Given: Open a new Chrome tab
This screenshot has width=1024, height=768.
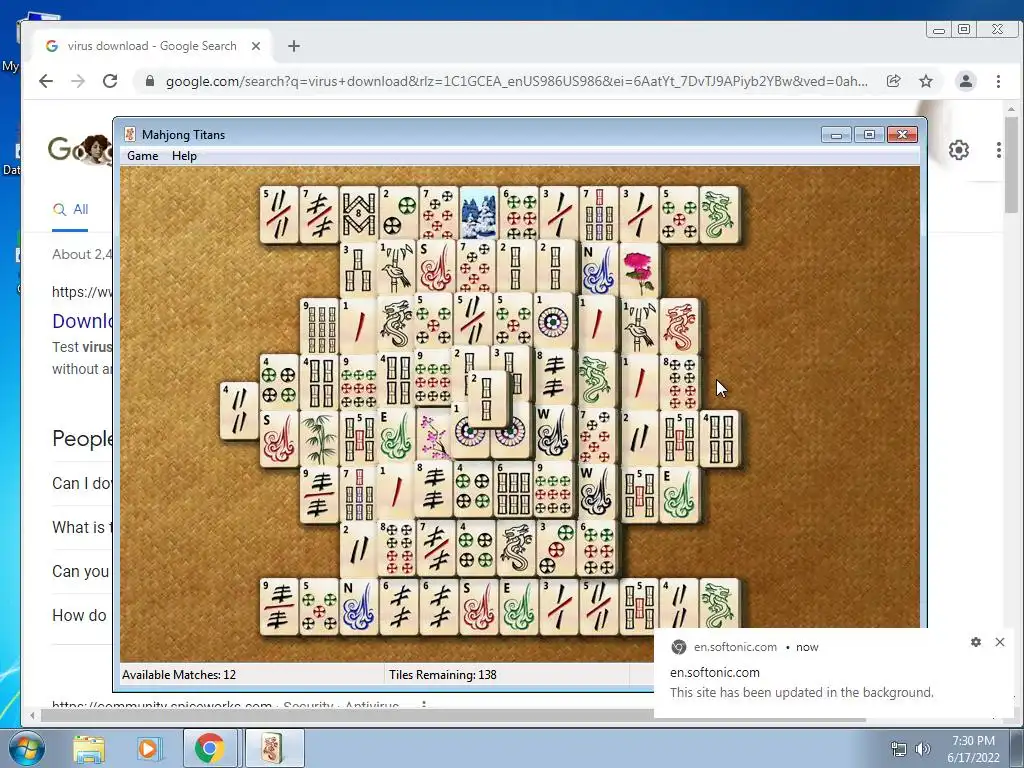Looking at the screenshot, I should [x=294, y=46].
